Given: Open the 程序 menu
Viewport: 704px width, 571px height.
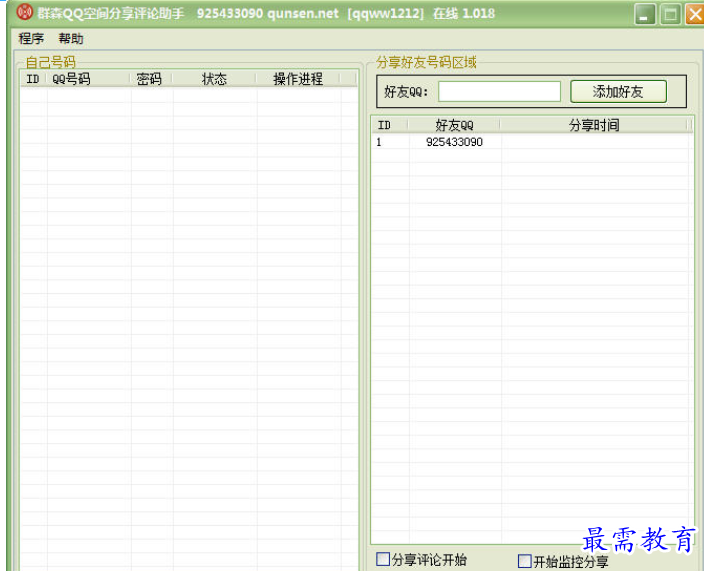Looking at the screenshot, I should tap(31, 39).
